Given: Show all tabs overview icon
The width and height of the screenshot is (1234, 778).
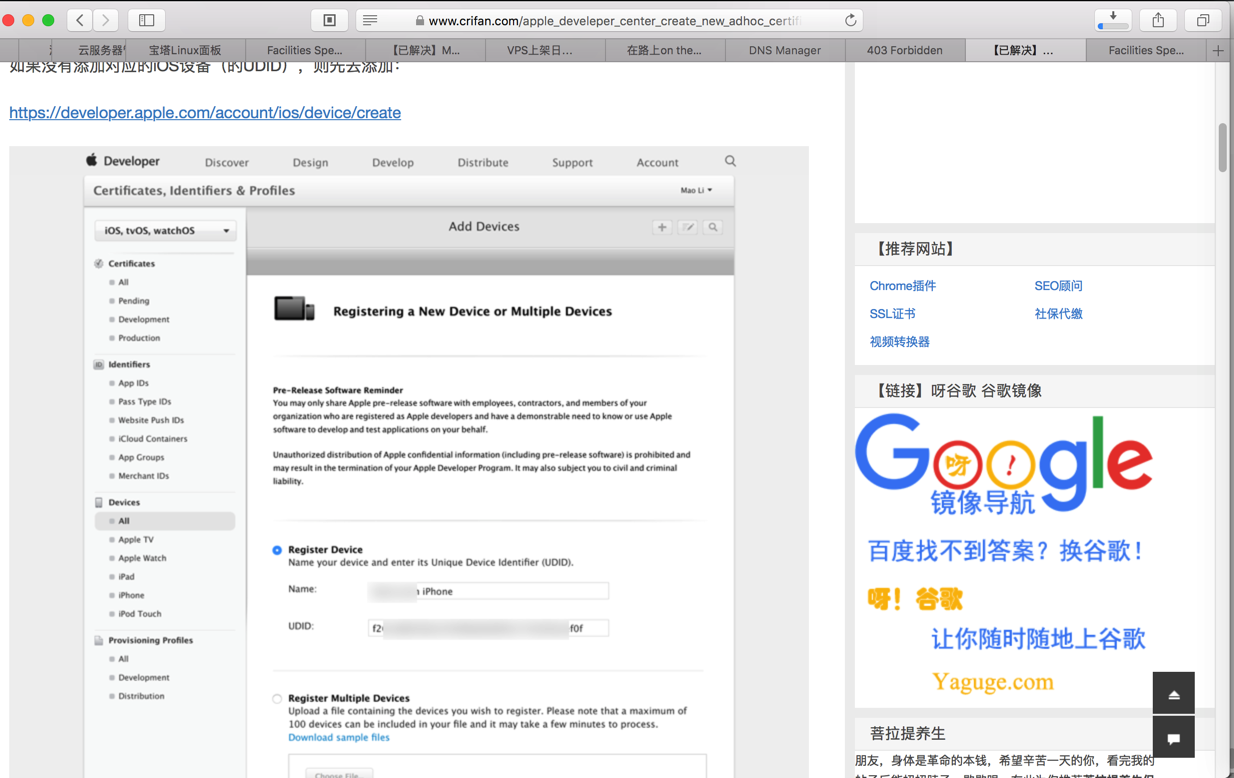Looking at the screenshot, I should click(x=1203, y=20).
